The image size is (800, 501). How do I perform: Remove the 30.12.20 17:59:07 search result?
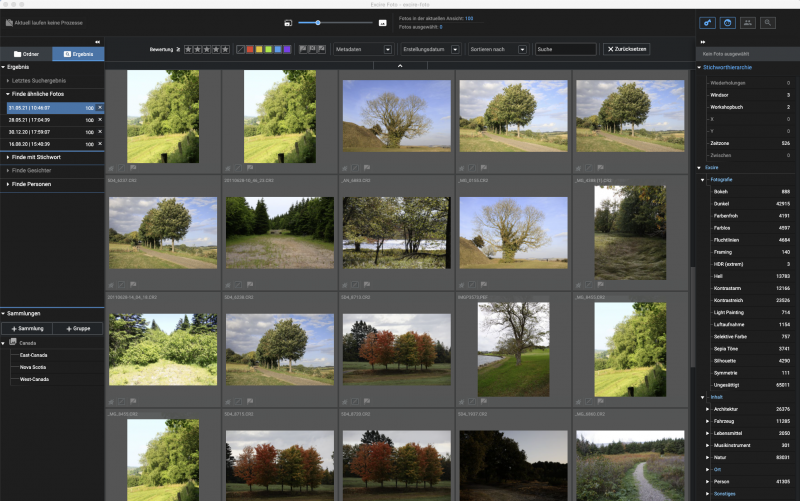point(100,132)
